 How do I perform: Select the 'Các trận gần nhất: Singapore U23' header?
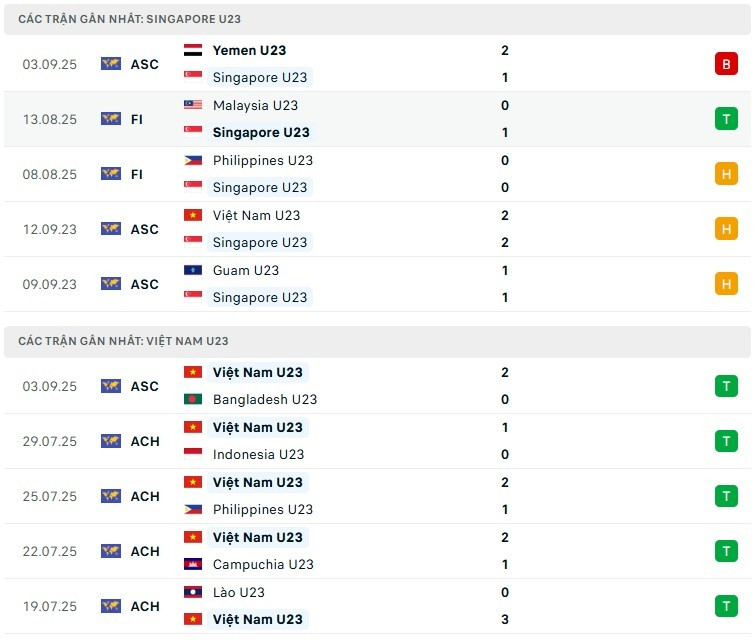[129, 19]
